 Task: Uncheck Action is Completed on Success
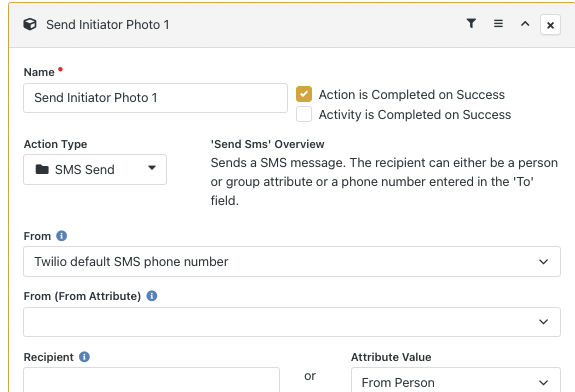(x=304, y=94)
